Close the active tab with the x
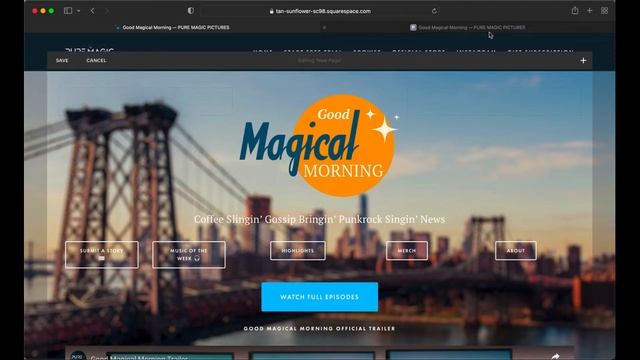The width and height of the screenshot is (640, 360). click(324, 27)
